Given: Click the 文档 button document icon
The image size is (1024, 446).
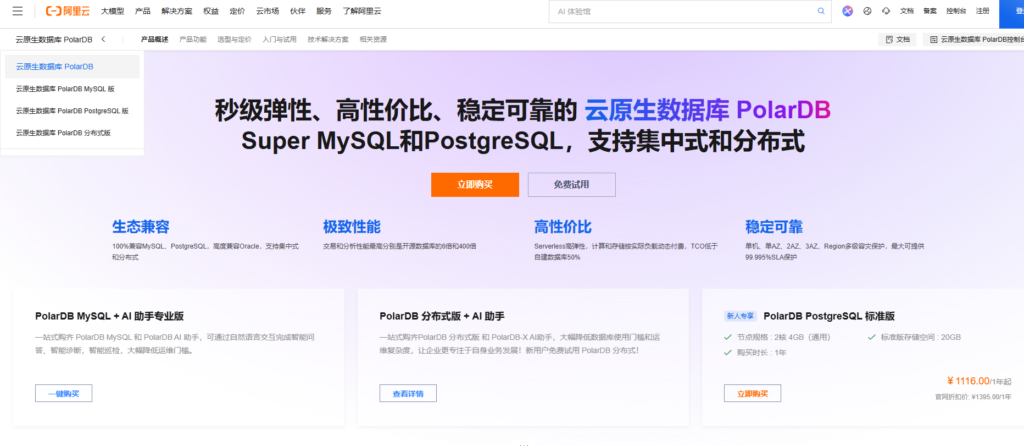Looking at the screenshot, I should coord(889,39).
